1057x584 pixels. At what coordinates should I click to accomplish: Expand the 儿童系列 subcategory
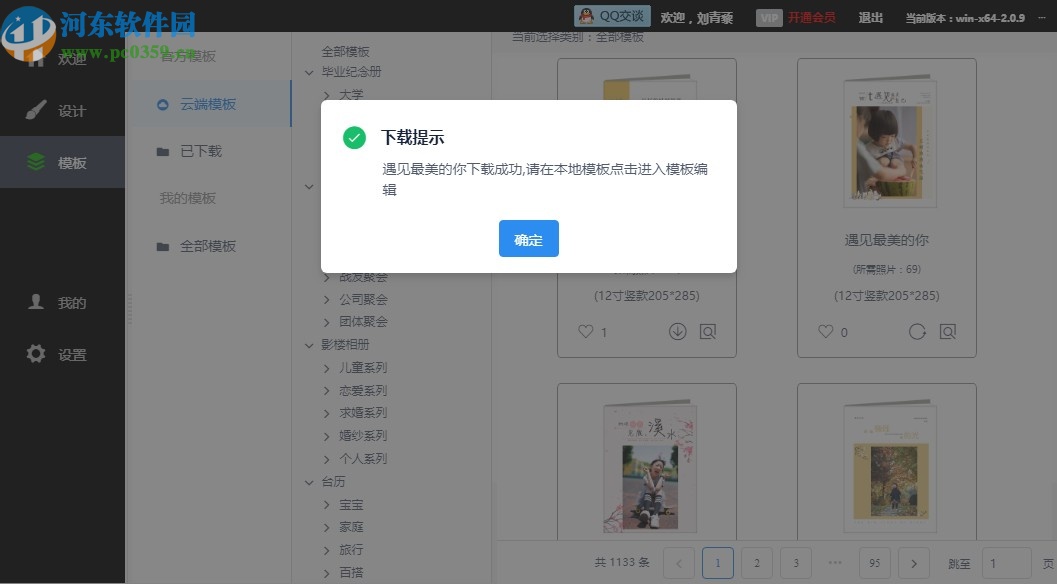tap(324, 367)
